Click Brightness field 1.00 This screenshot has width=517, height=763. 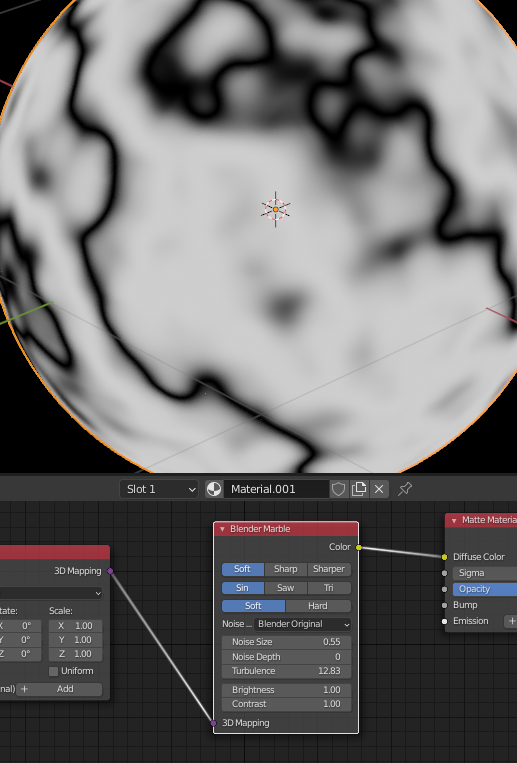(286, 690)
